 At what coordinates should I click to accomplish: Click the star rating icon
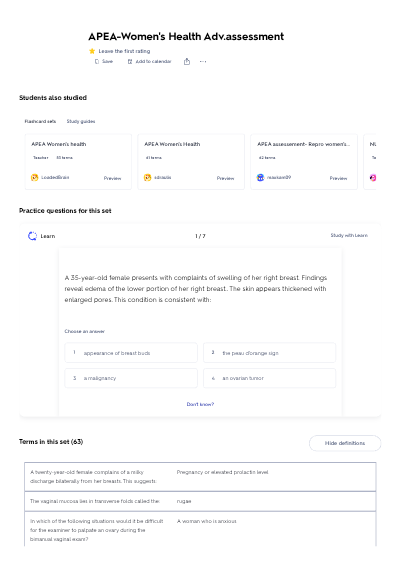click(x=92, y=51)
